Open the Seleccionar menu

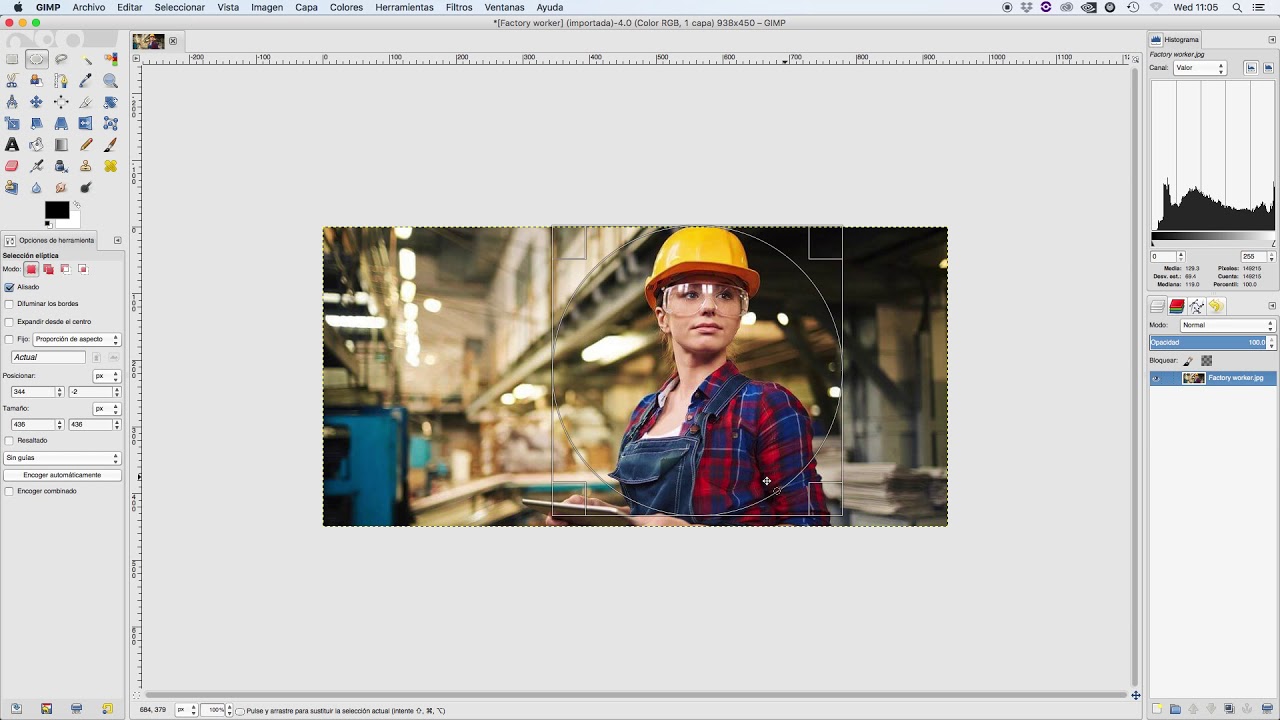click(180, 7)
